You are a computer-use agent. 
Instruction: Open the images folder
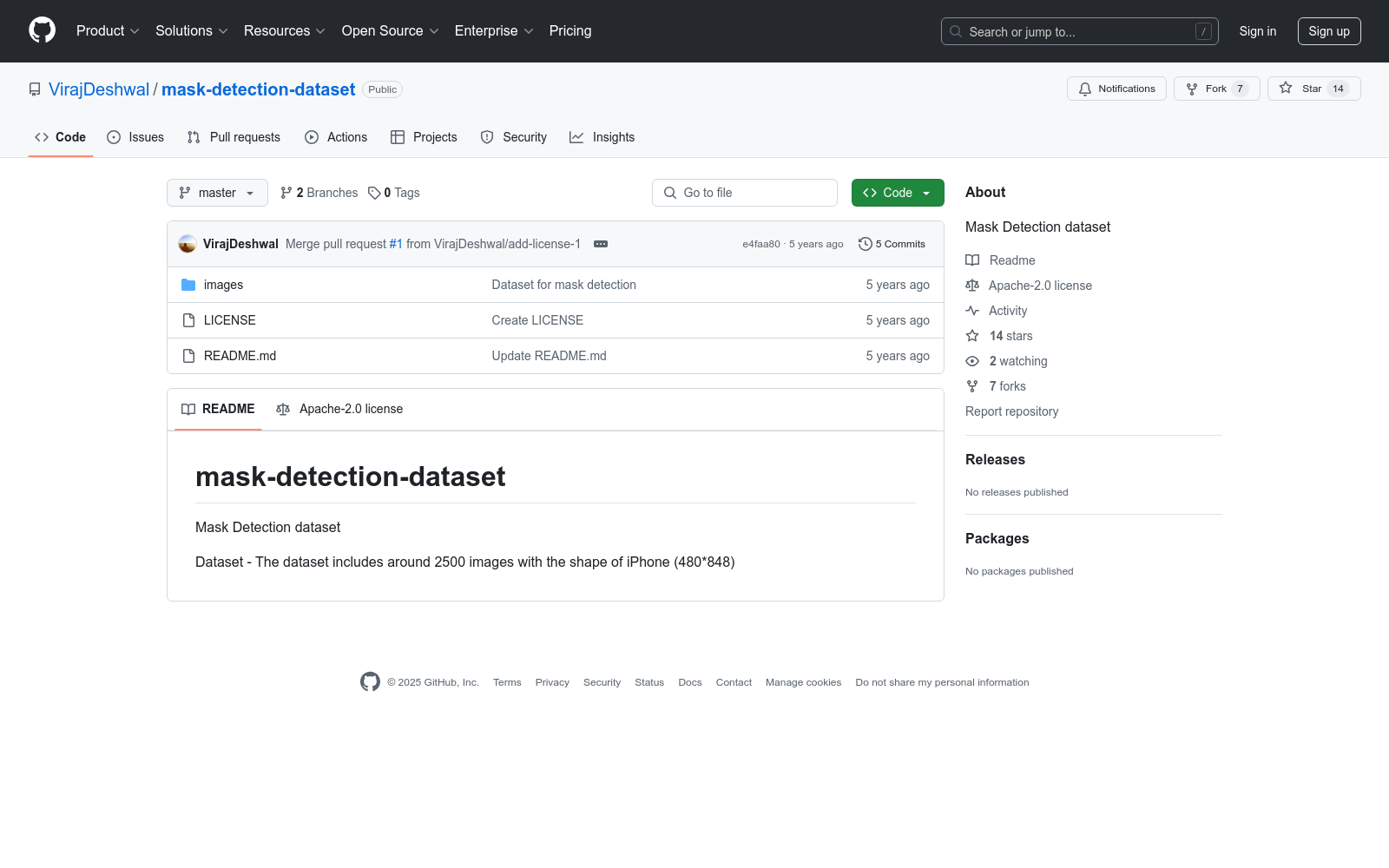click(x=223, y=285)
